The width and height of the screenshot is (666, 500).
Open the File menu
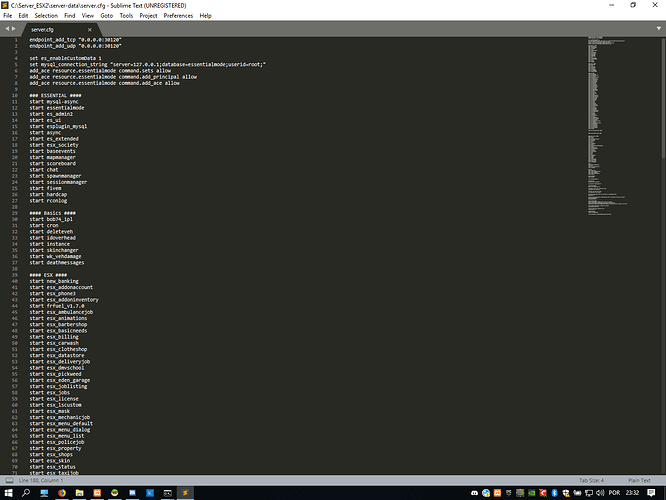tap(8, 16)
